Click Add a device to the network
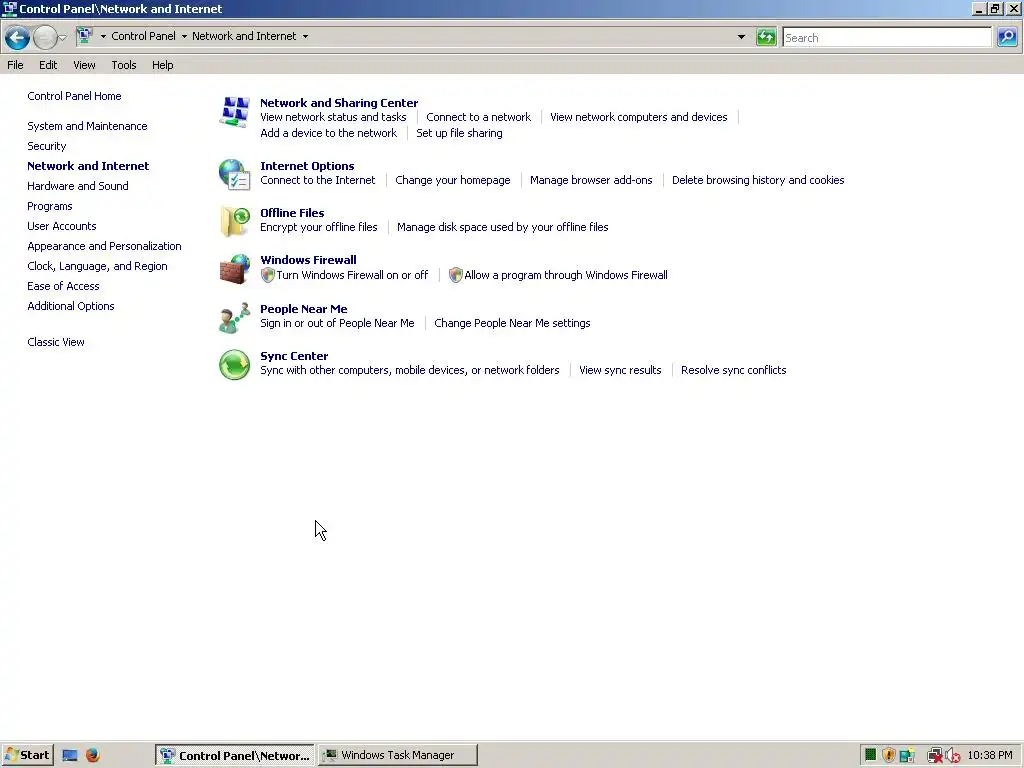 [x=328, y=133]
